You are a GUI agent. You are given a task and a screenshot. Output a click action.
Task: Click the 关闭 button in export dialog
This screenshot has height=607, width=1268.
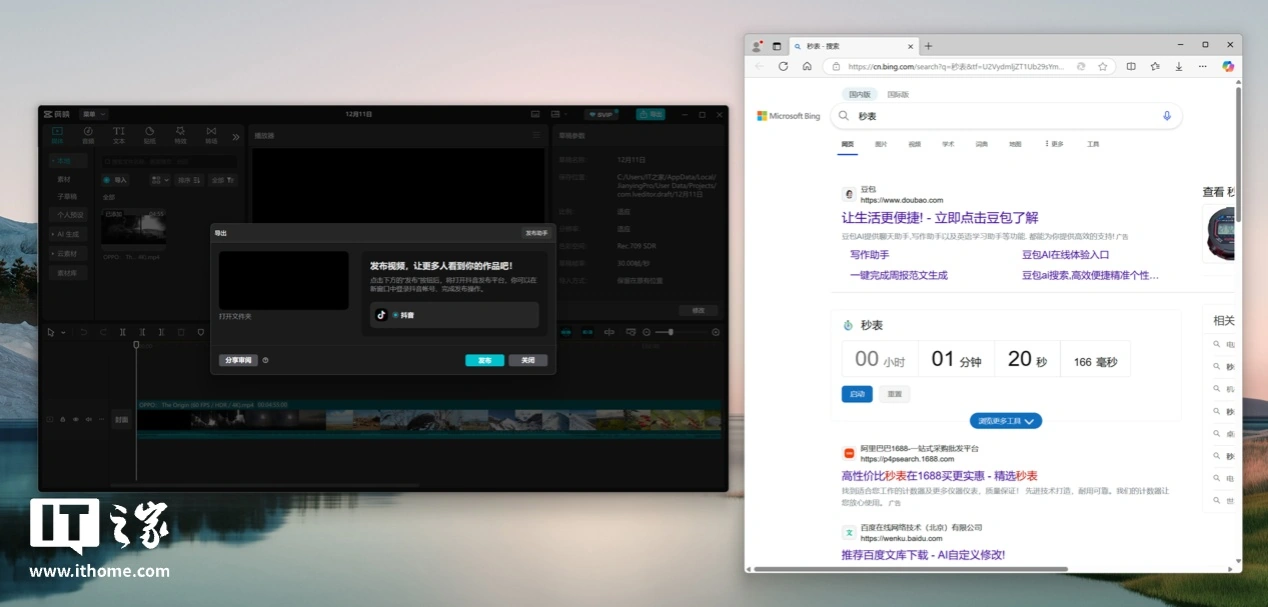(528, 360)
